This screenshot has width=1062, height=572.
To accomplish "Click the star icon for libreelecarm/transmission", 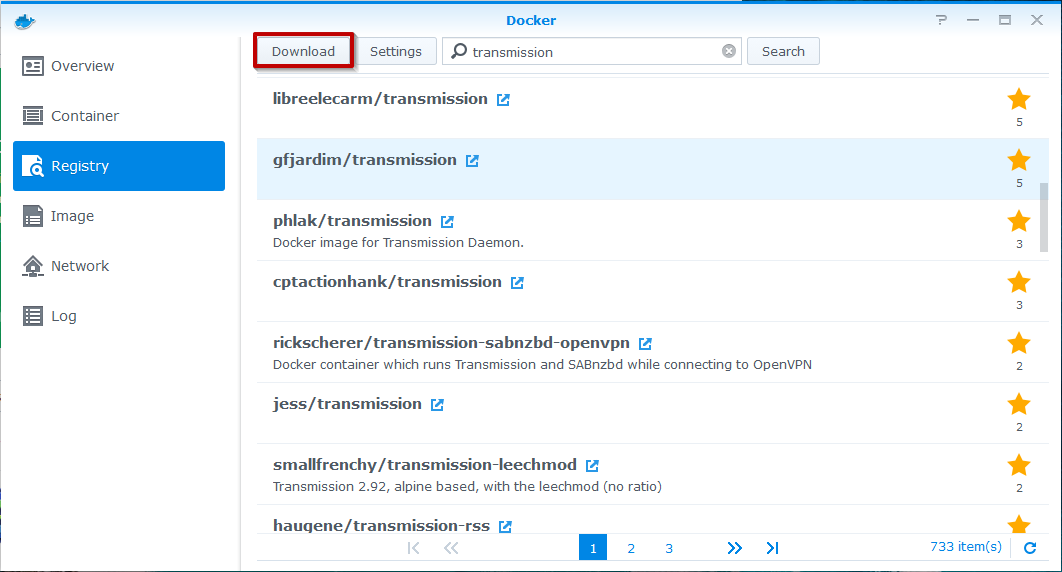I will pyautogui.click(x=1019, y=100).
